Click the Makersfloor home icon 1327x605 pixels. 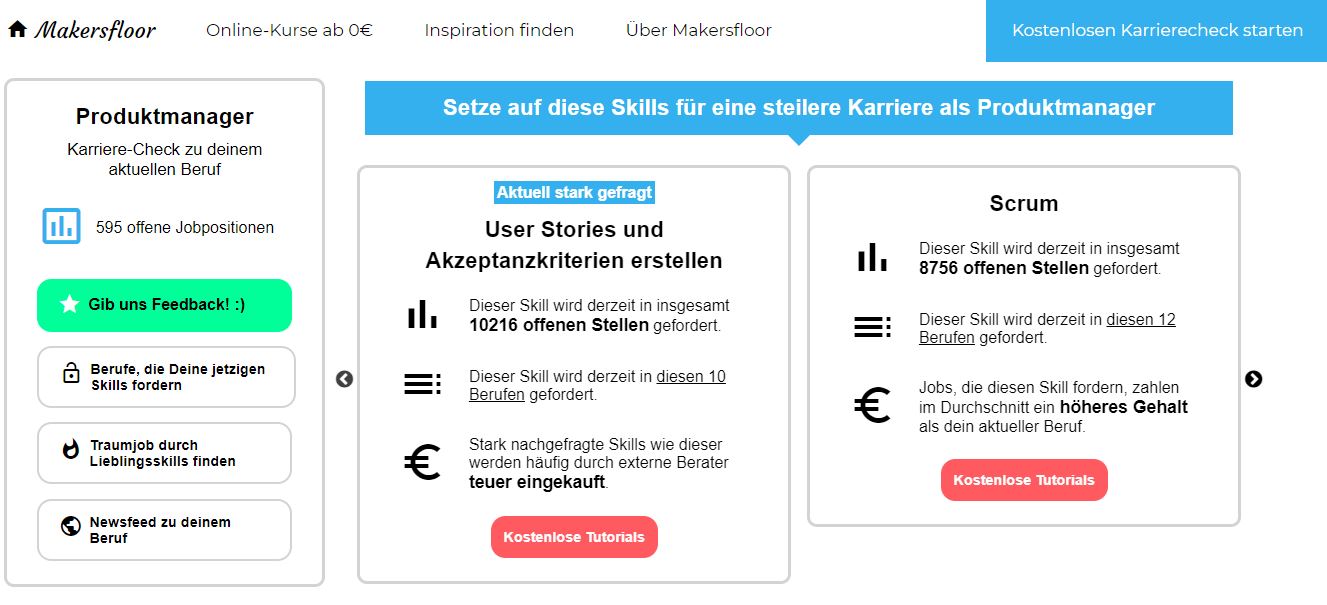(x=17, y=29)
